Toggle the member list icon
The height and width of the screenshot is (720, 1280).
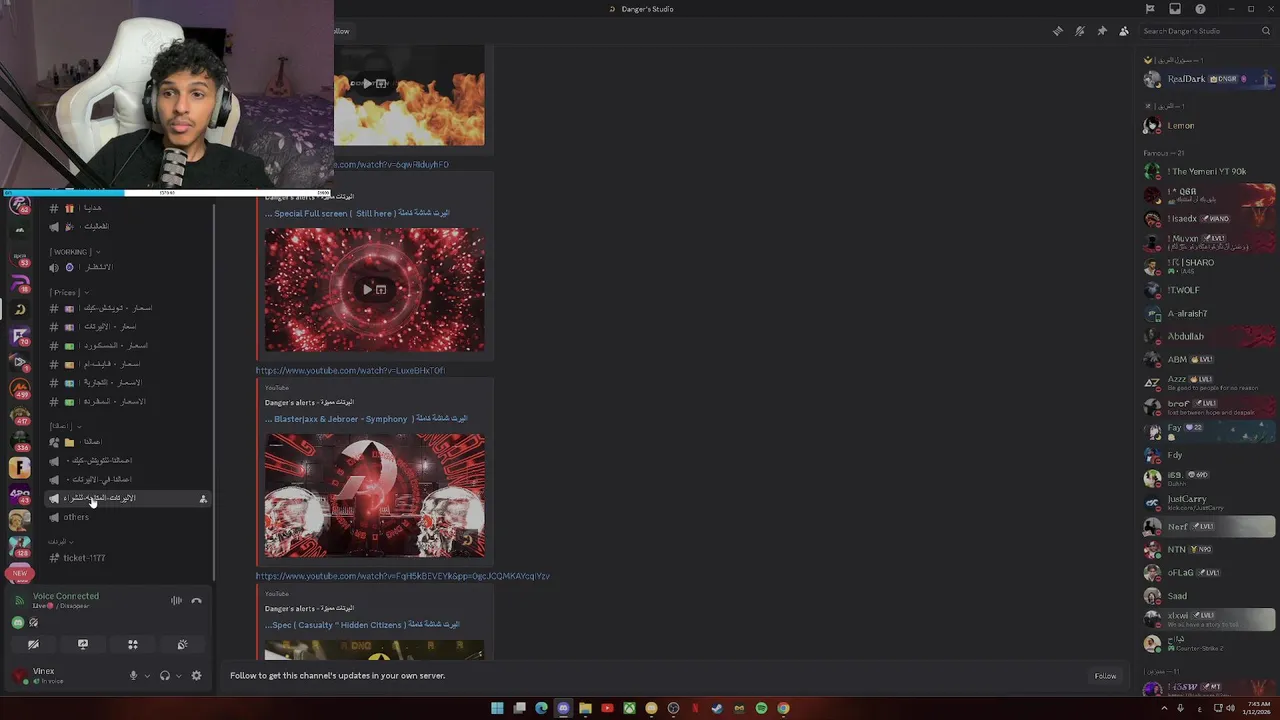(1124, 31)
